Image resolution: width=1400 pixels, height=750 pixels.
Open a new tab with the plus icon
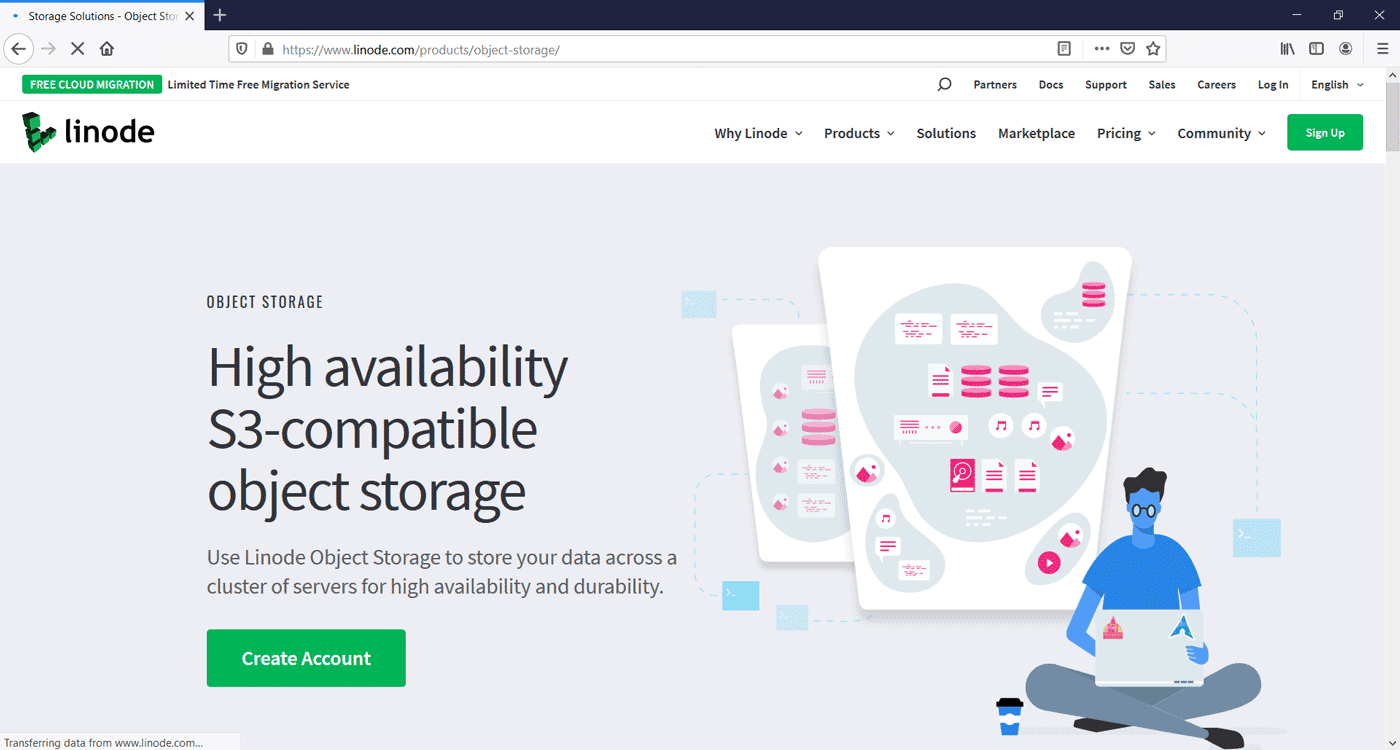[220, 15]
